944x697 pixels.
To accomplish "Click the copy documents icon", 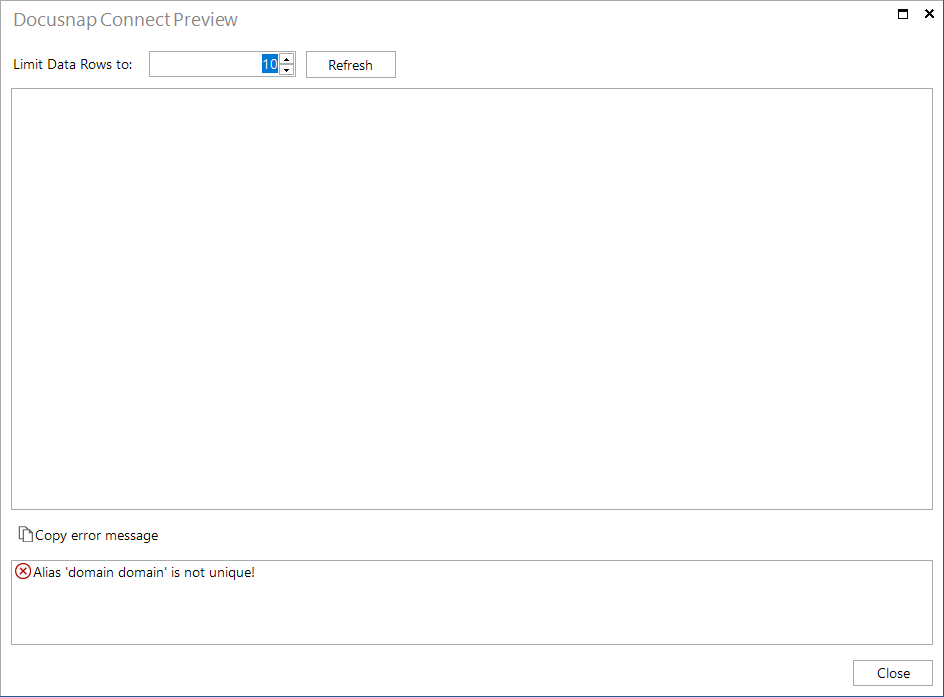I will [25, 534].
